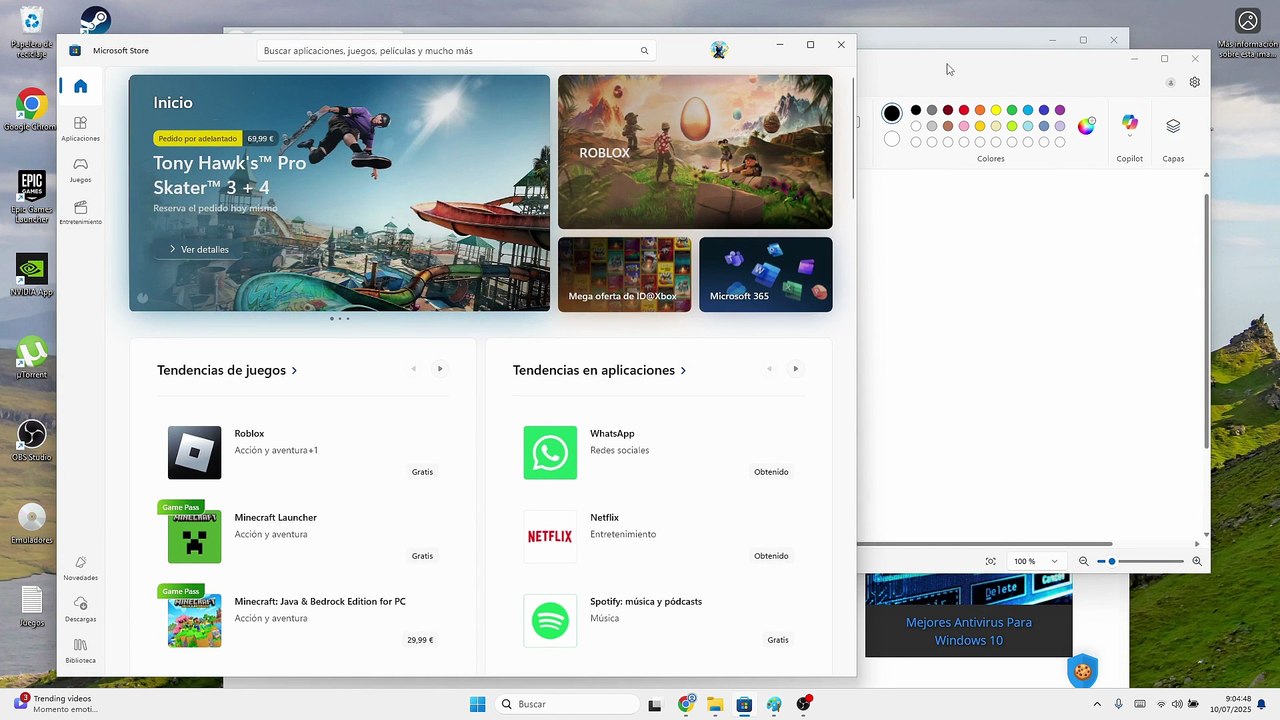Open File Explorer from the taskbar

[715, 704]
